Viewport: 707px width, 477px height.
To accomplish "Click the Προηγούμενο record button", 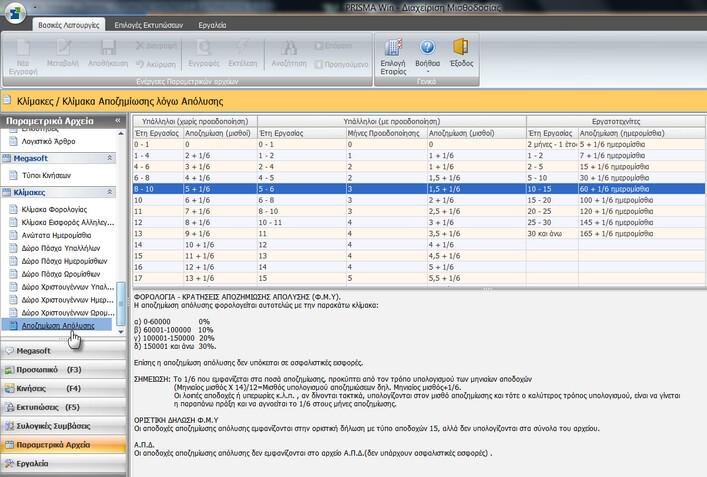I will 341,64.
